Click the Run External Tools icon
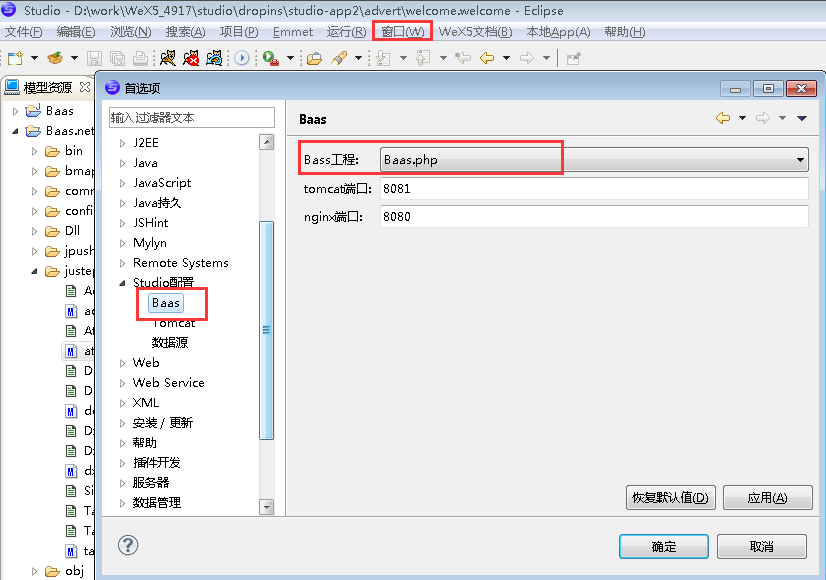Image resolution: width=826 pixels, height=580 pixels. point(271,58)
